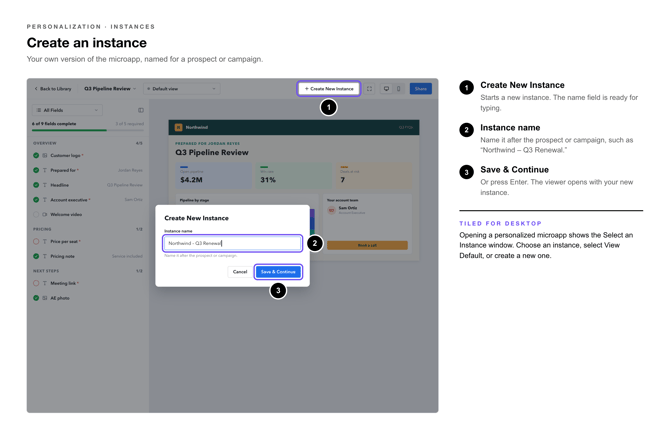This screenshot has height=430, width=670.
Task: Open the Q3 Pipeline Review title dropdown in toolbar
Action: coord(110,89)
